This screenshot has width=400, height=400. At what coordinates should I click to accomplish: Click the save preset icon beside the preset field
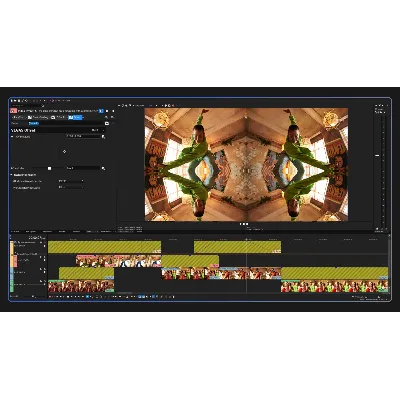tap(107, 123)
